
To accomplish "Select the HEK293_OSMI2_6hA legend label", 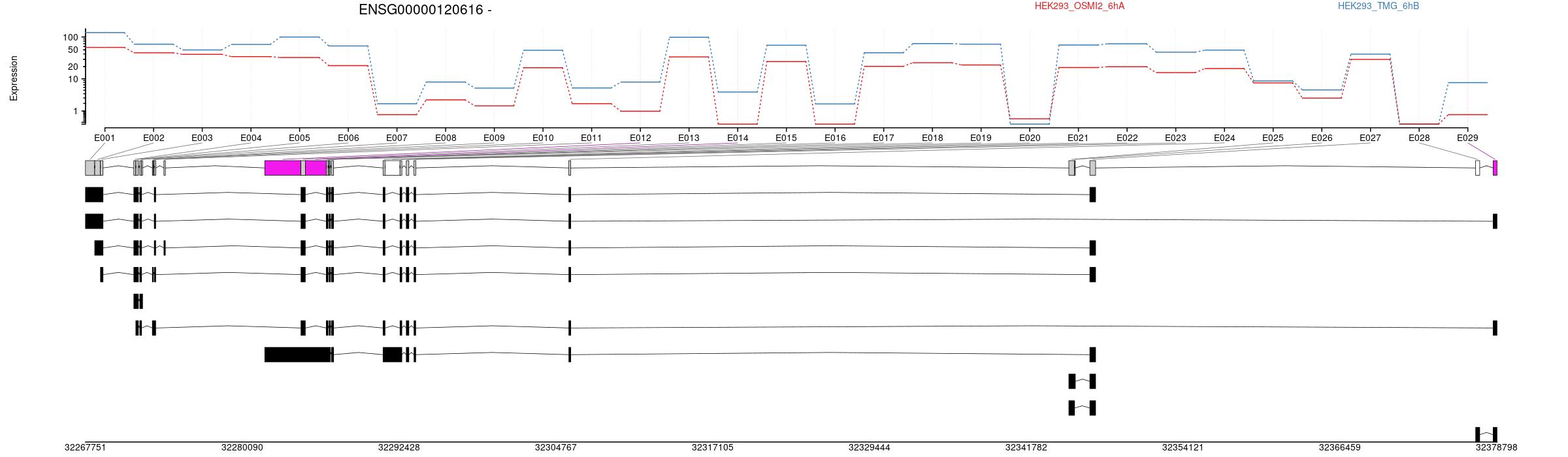I will tap(1079, 6).
